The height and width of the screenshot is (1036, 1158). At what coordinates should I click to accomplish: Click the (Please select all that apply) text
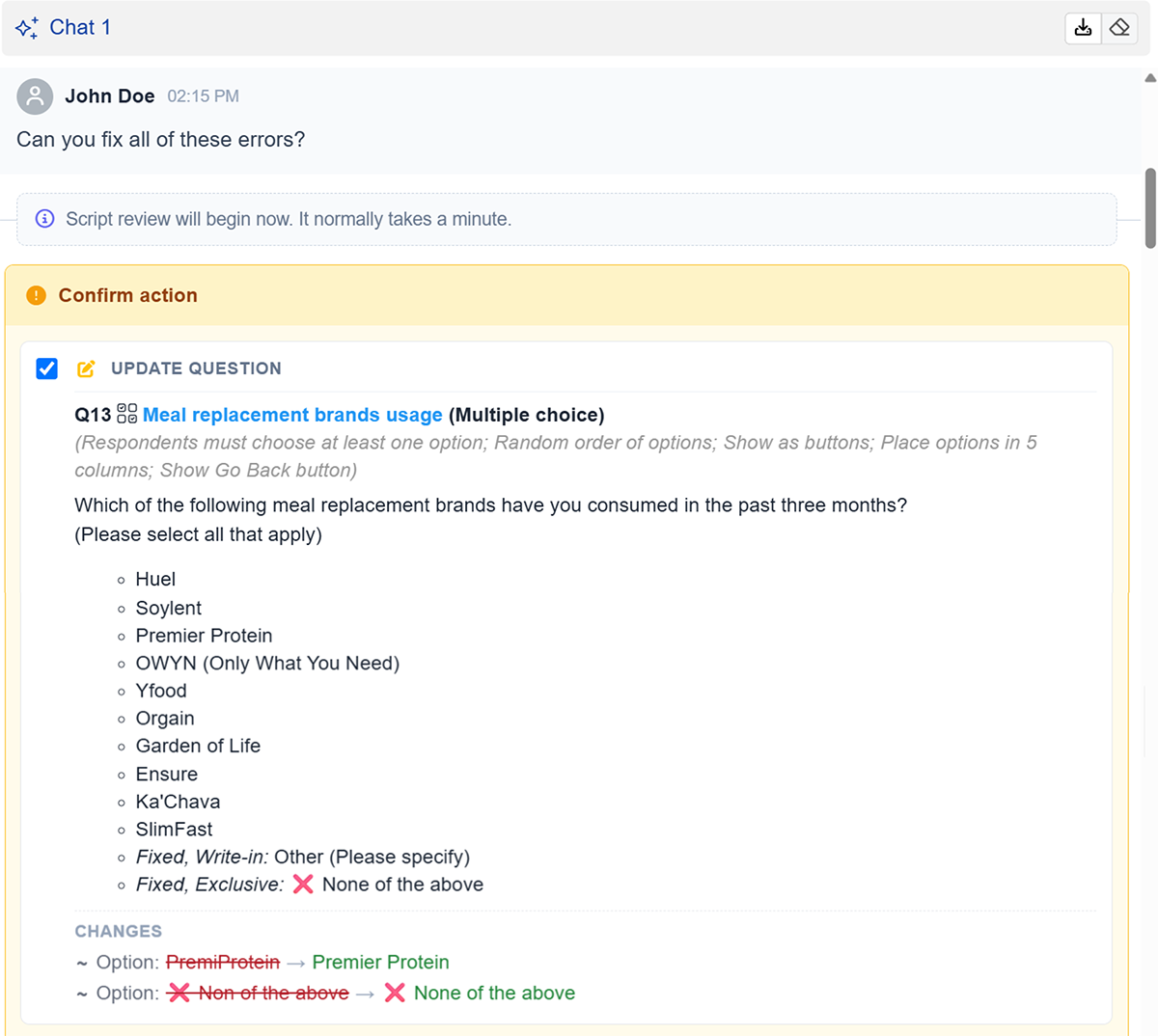click(x=198, y=534)
